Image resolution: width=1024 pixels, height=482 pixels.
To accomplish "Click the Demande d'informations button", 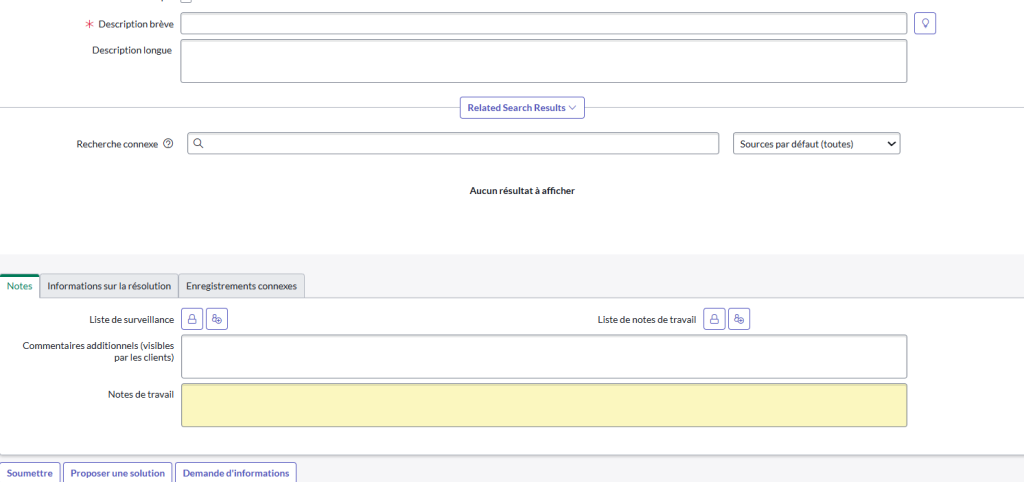I will [236, 473].
